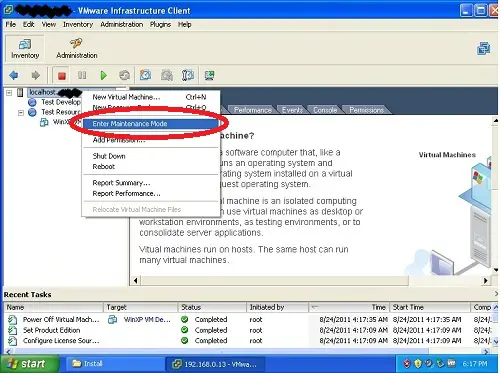Image resolution: width=500 pixels, height=373 pixels.
Task: Sort tasks by Initiated by column
Action: tap(278, 307)
